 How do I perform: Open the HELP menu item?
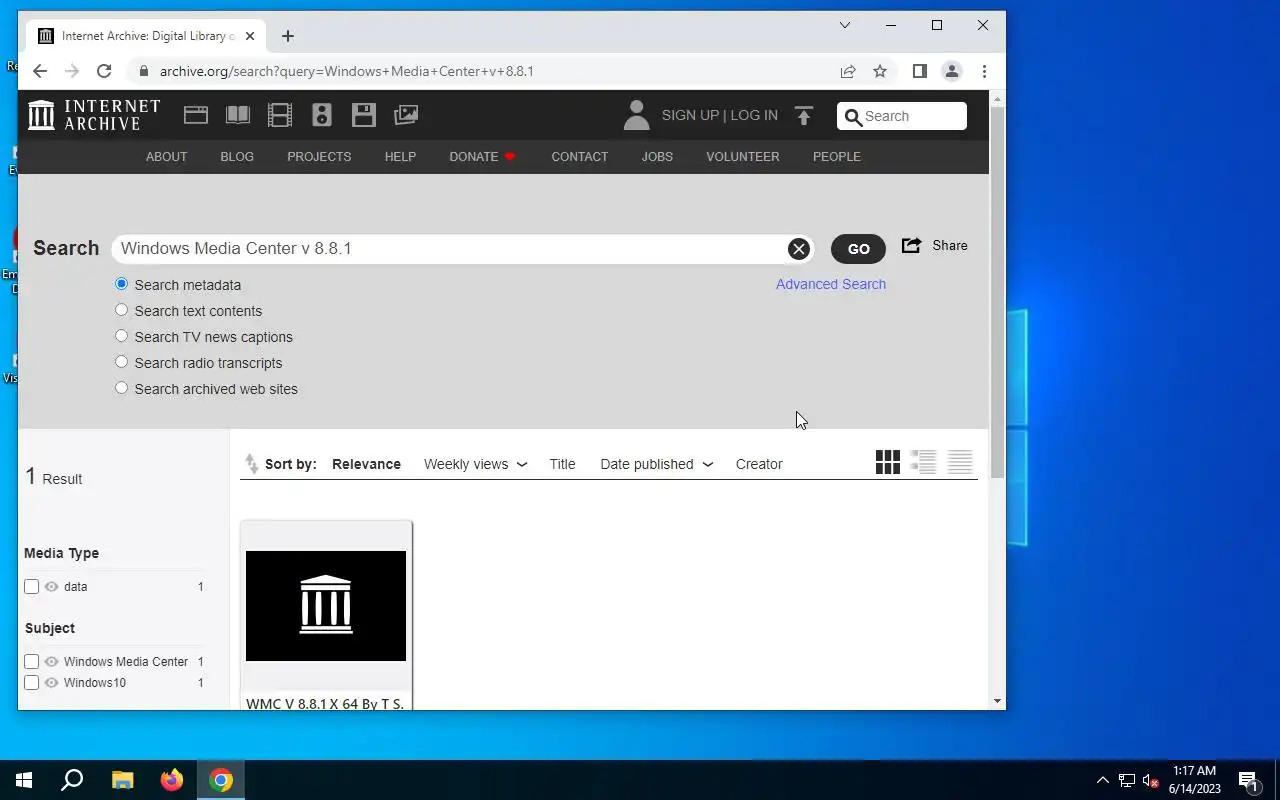400,157
